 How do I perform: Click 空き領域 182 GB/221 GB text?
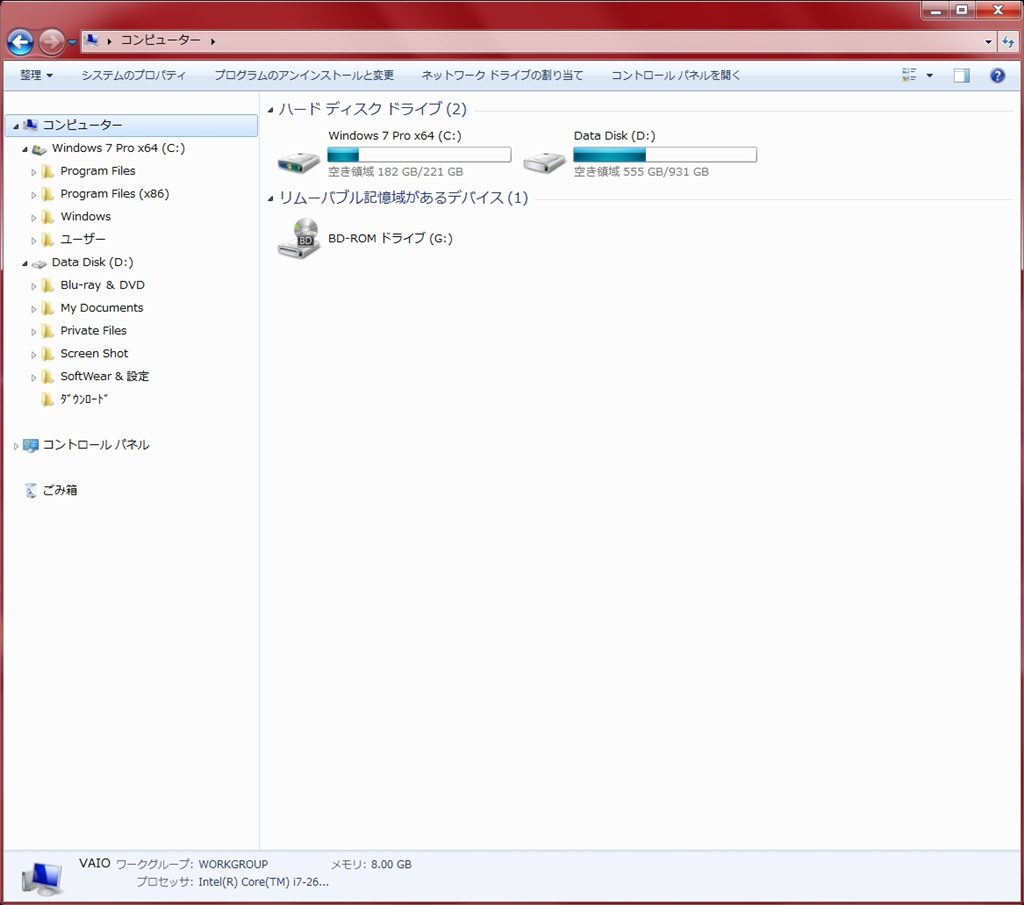coord(396,172)
